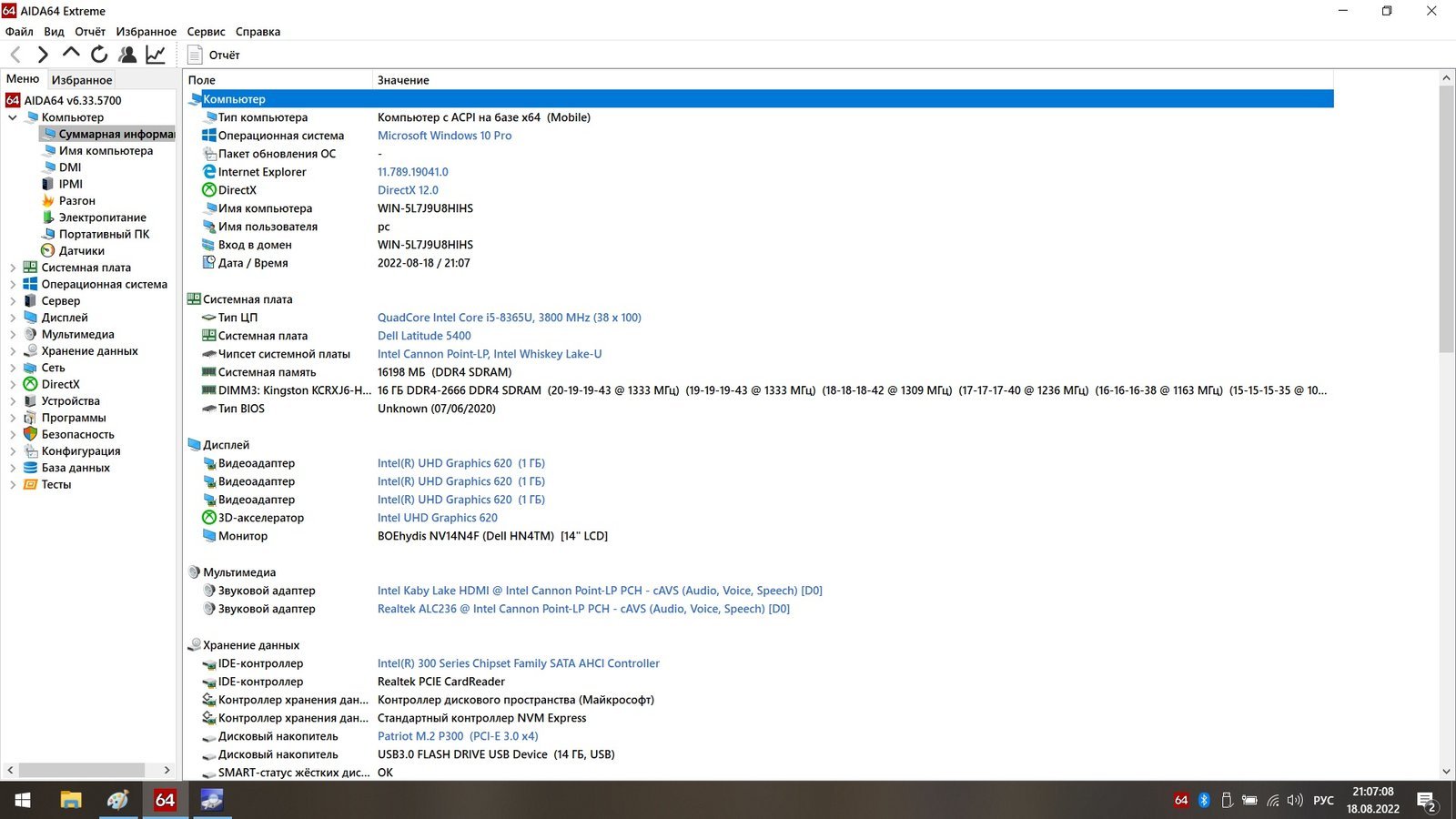
Task: Click Значение column header
Action: (403, 80)
